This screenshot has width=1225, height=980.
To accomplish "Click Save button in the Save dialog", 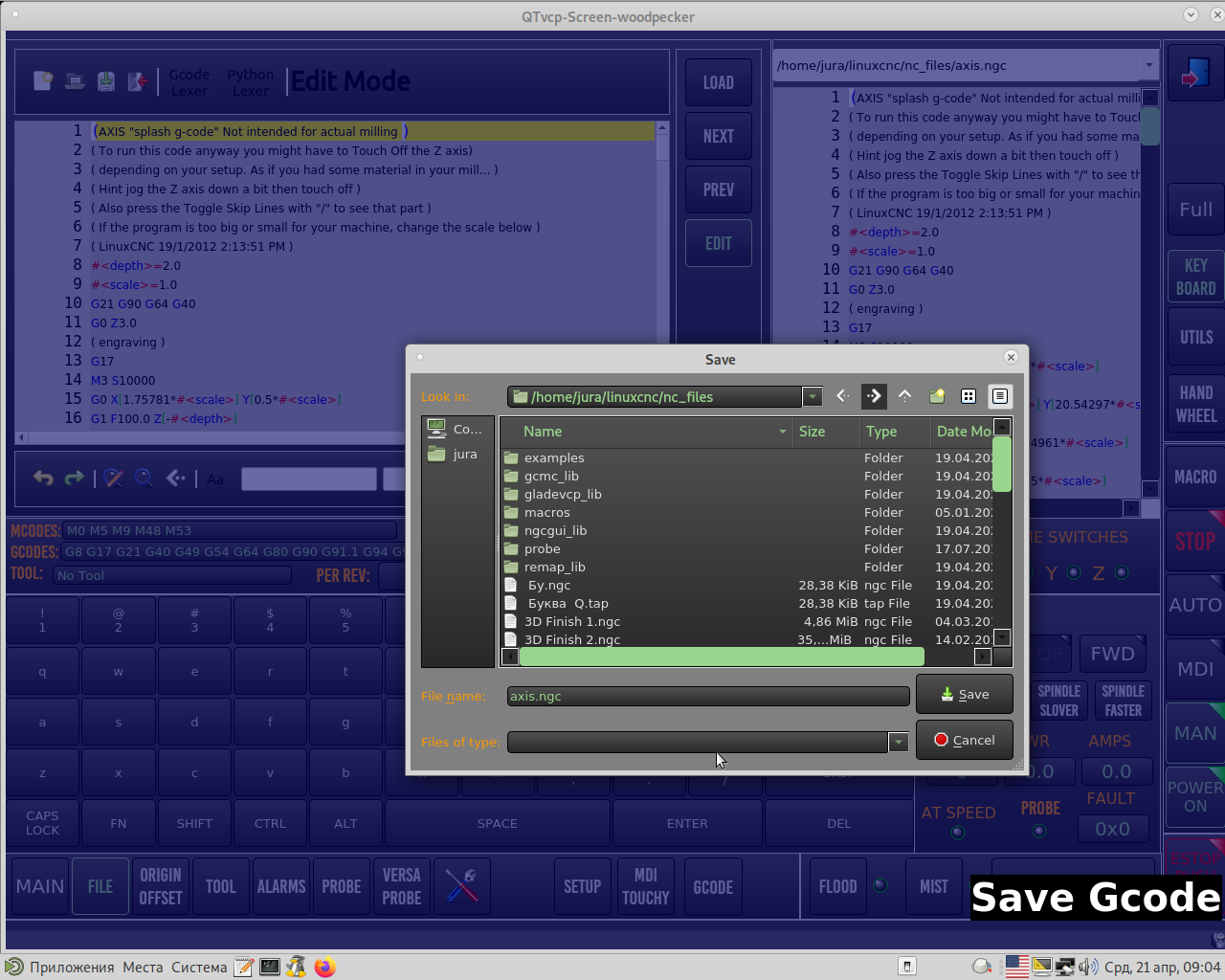I will click(965, 694).
